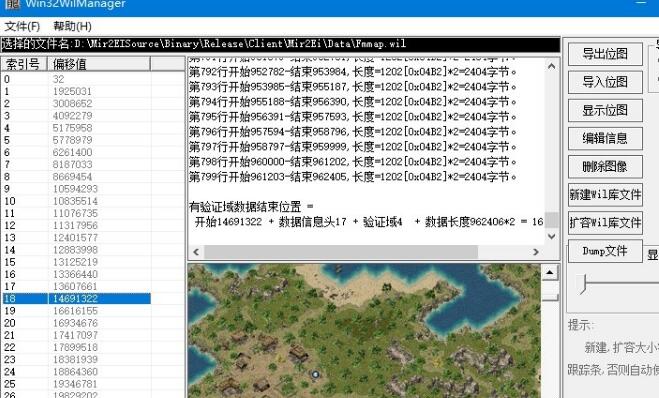The image size is (659, 398).
Task: Click the 扩容Wil库文件 button
Action: pos(605,223)
